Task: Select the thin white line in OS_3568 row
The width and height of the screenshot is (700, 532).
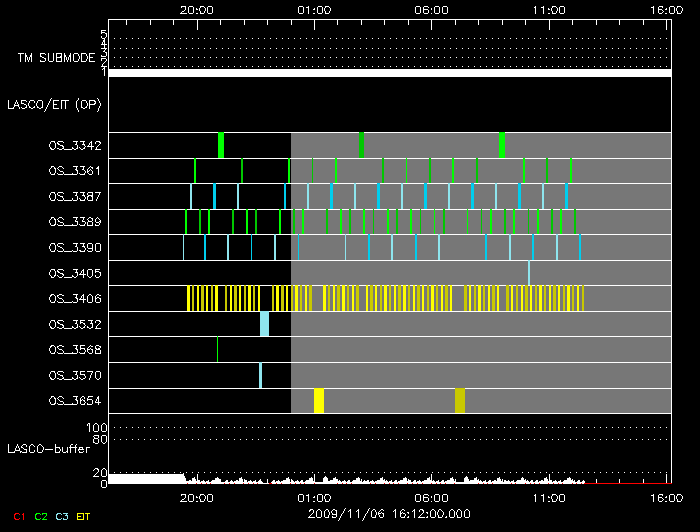Action: coord(217,349)
